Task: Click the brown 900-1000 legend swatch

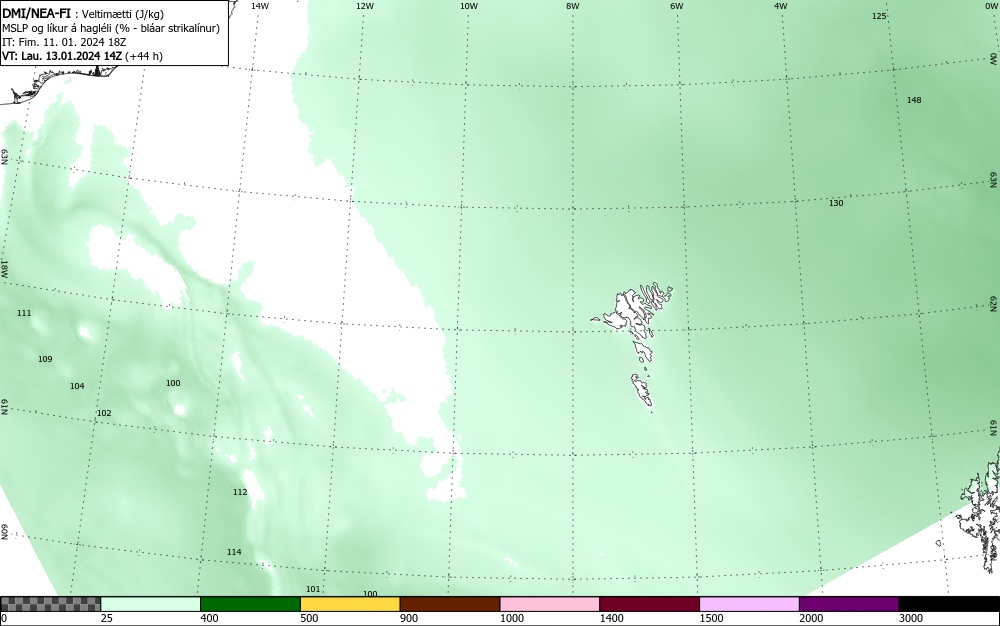Action: coord(450,604)
